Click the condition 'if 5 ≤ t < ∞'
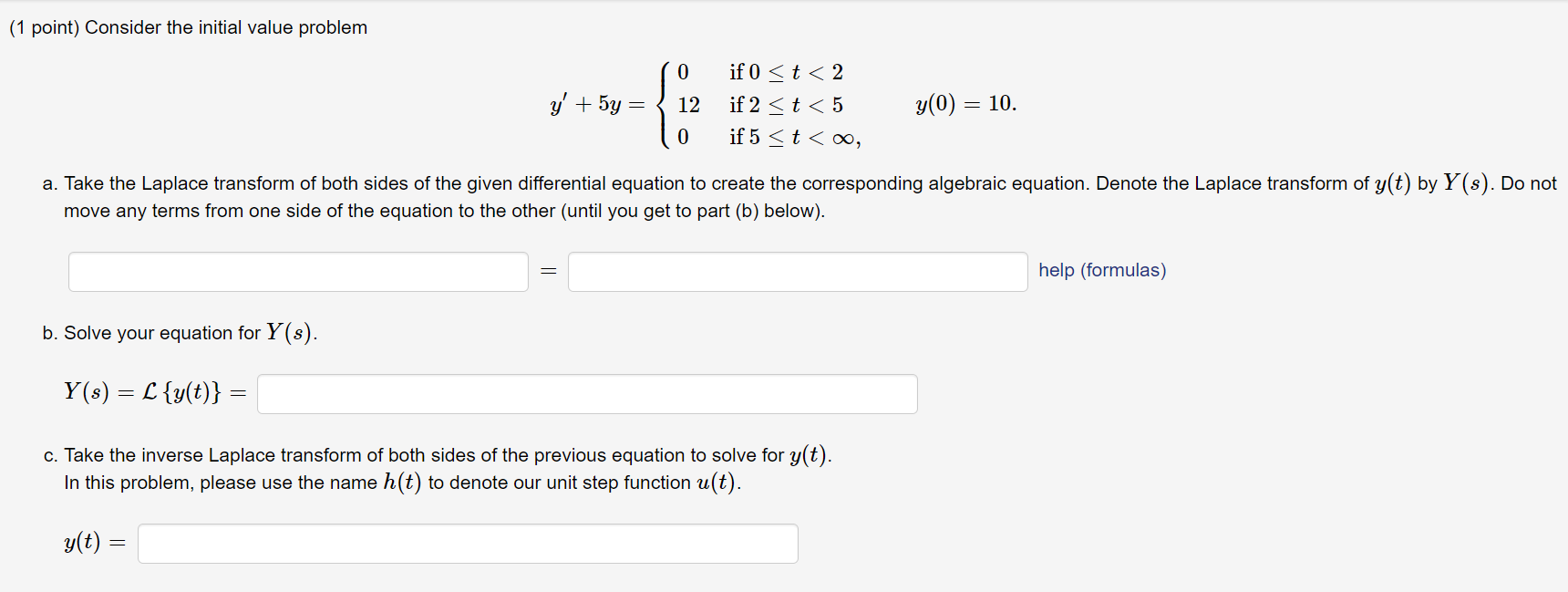Screen dimensions: 1568x592 pos(794,137)
